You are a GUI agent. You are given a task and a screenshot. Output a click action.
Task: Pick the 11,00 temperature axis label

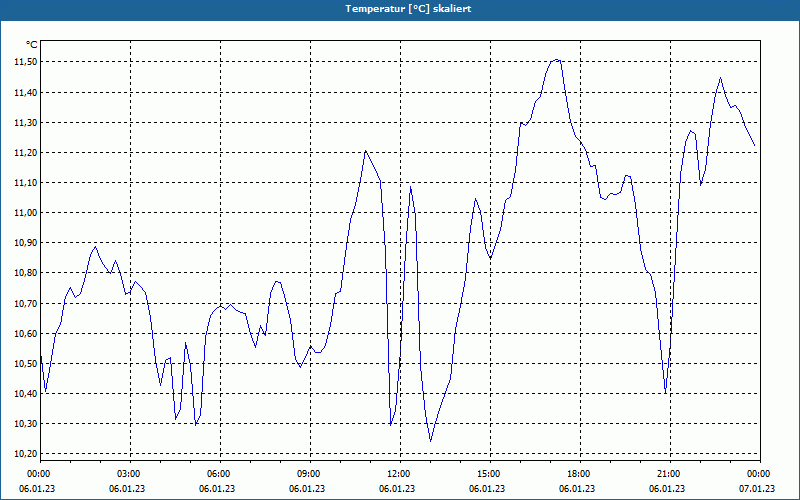26,213
